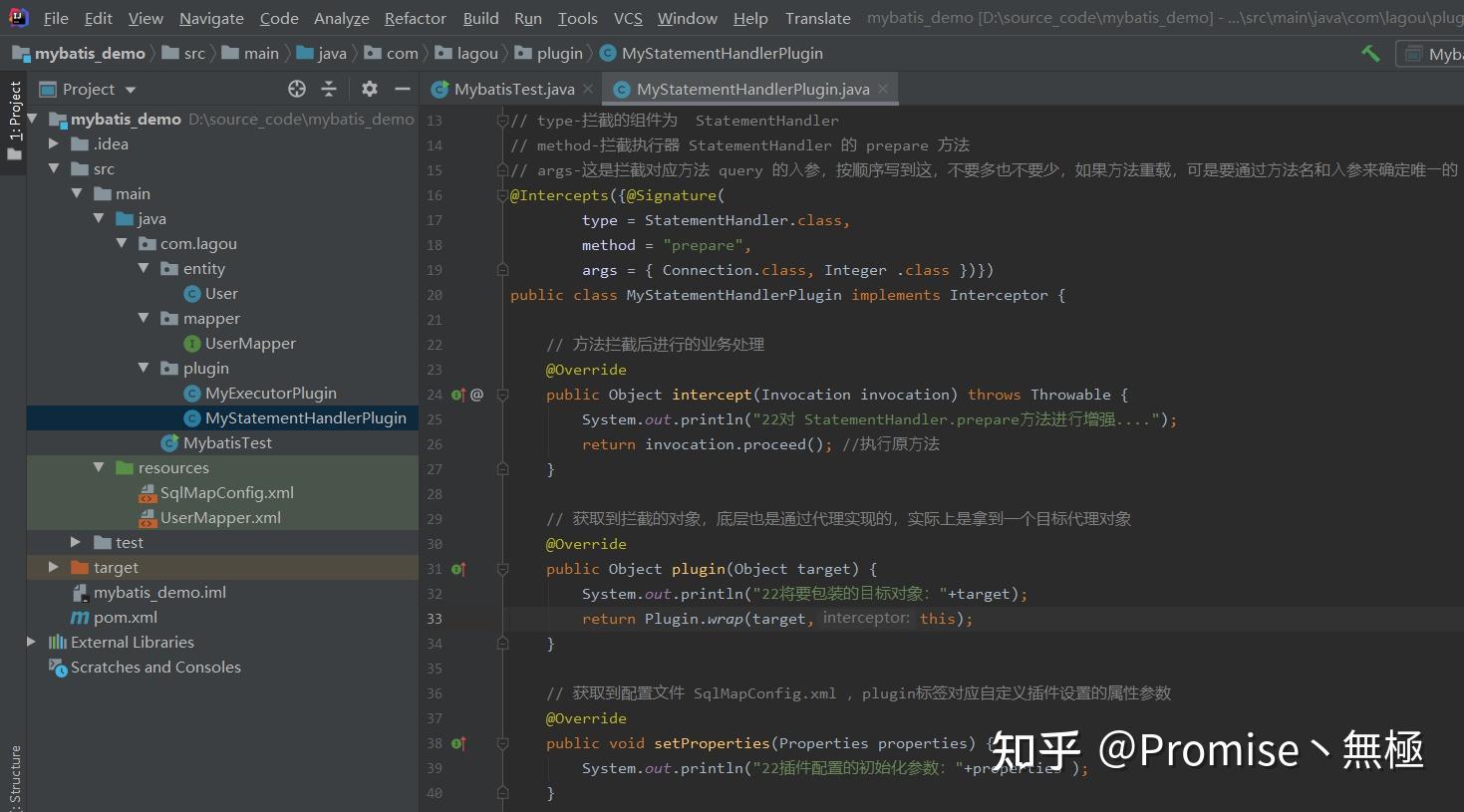Expand the .idea folder
1464x812 pixels.
click(x=54, y=143)
